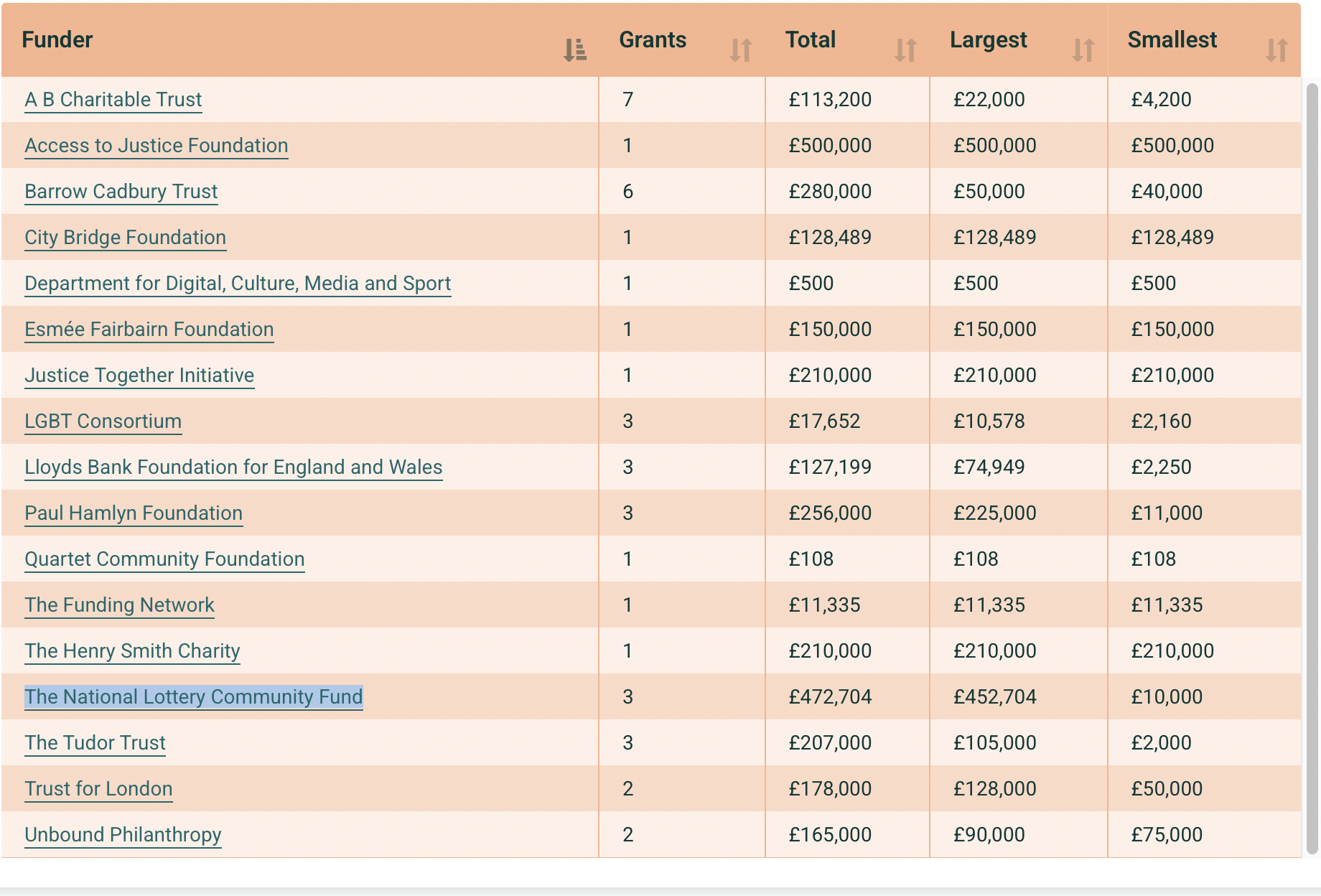Select total £256,000 for Paul Hamlyn Foundation
The image size is (1321, 896).
[x=830, y=513]
